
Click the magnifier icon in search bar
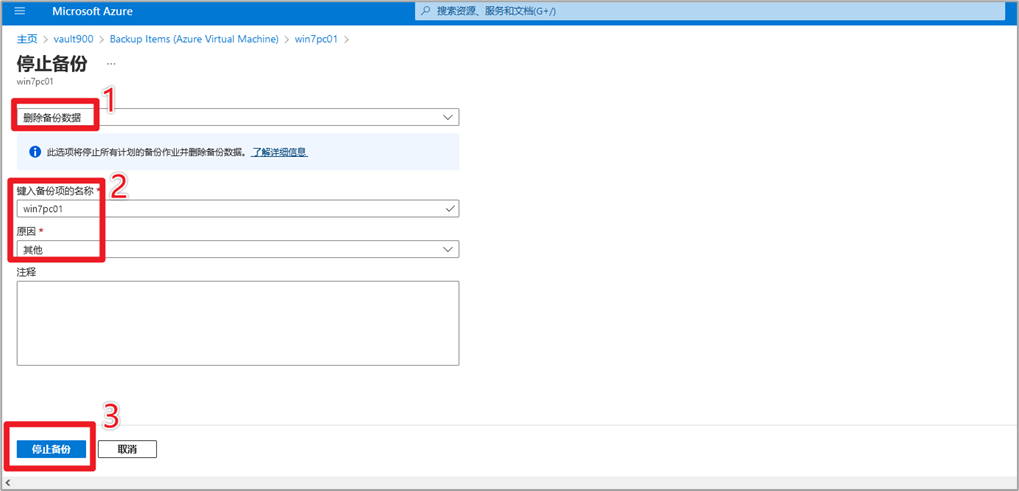coord(426,12)
